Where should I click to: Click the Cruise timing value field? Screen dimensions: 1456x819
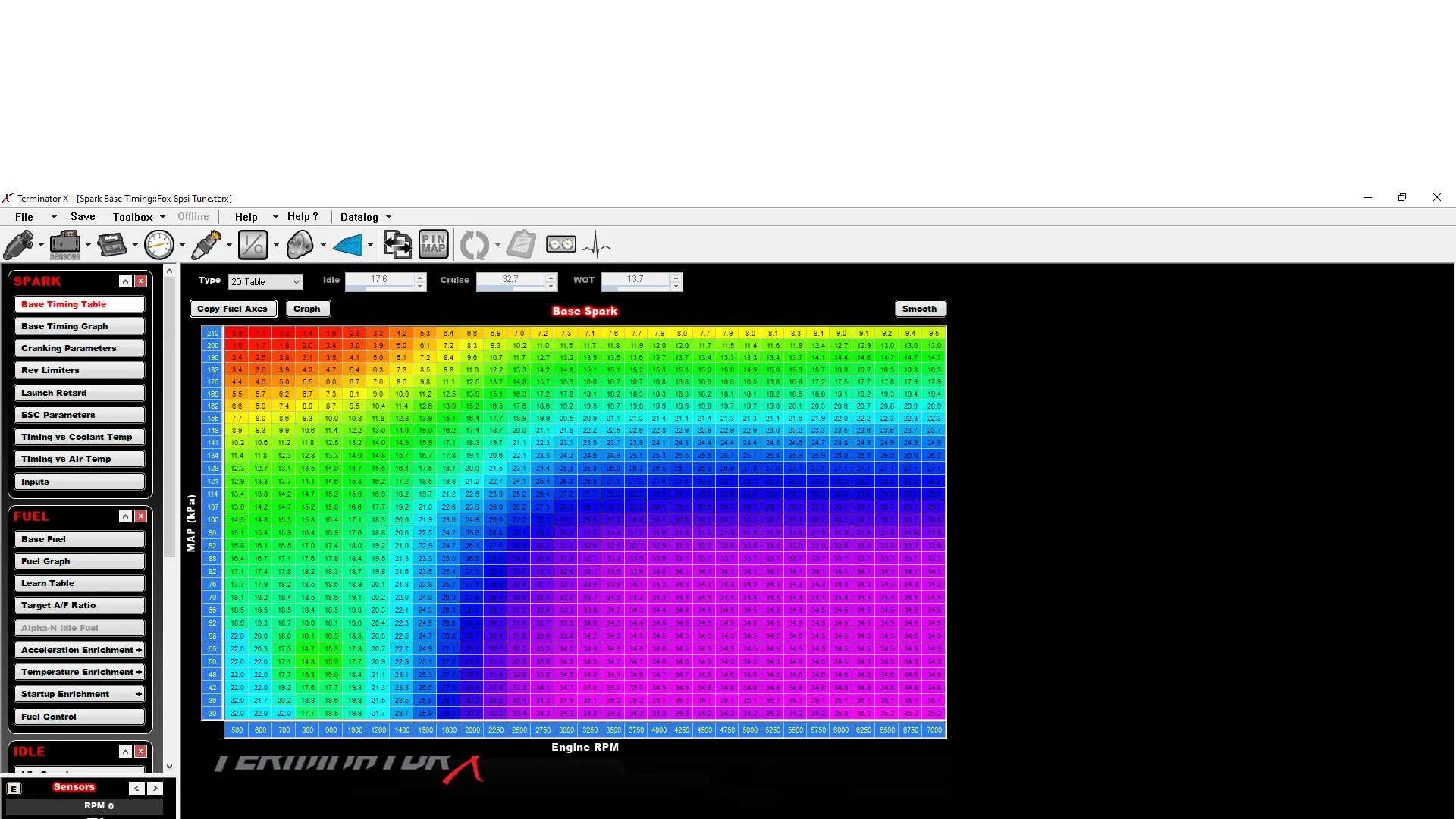click(510, 280)
